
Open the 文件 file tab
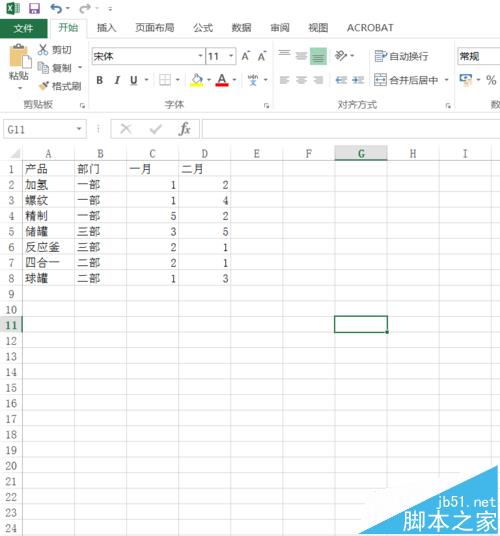point(24,28)
